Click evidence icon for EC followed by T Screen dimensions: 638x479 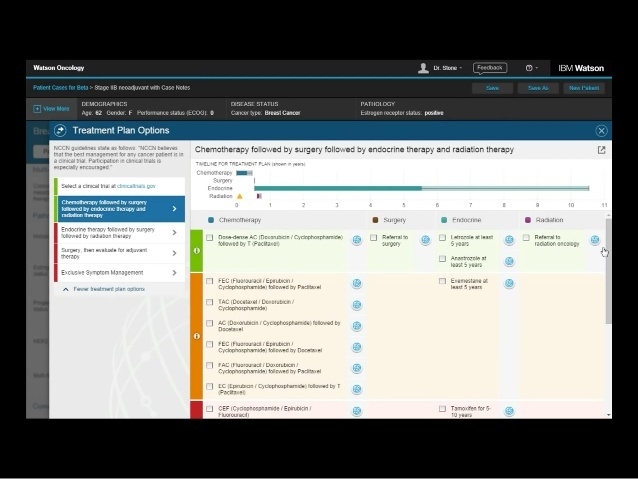point(357,389)
